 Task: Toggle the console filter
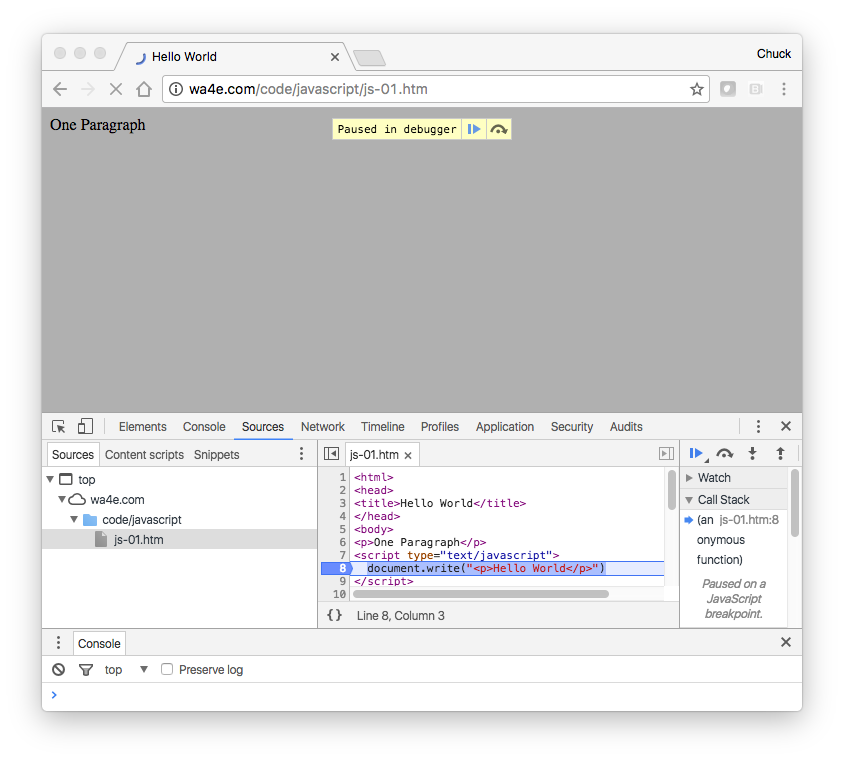tap(86, 670)
